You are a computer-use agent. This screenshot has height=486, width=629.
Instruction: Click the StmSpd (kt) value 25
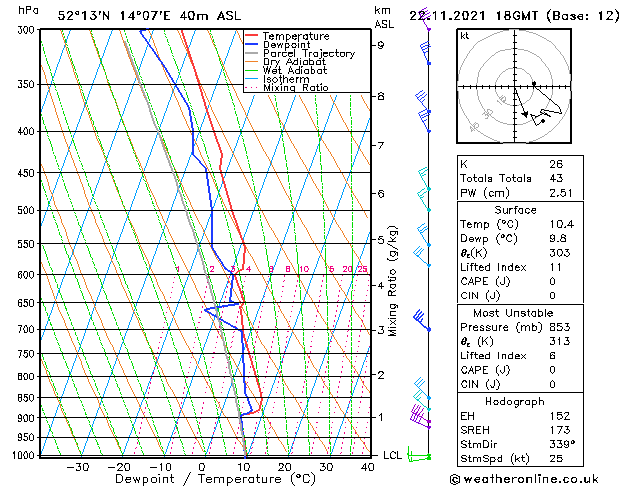556,458
